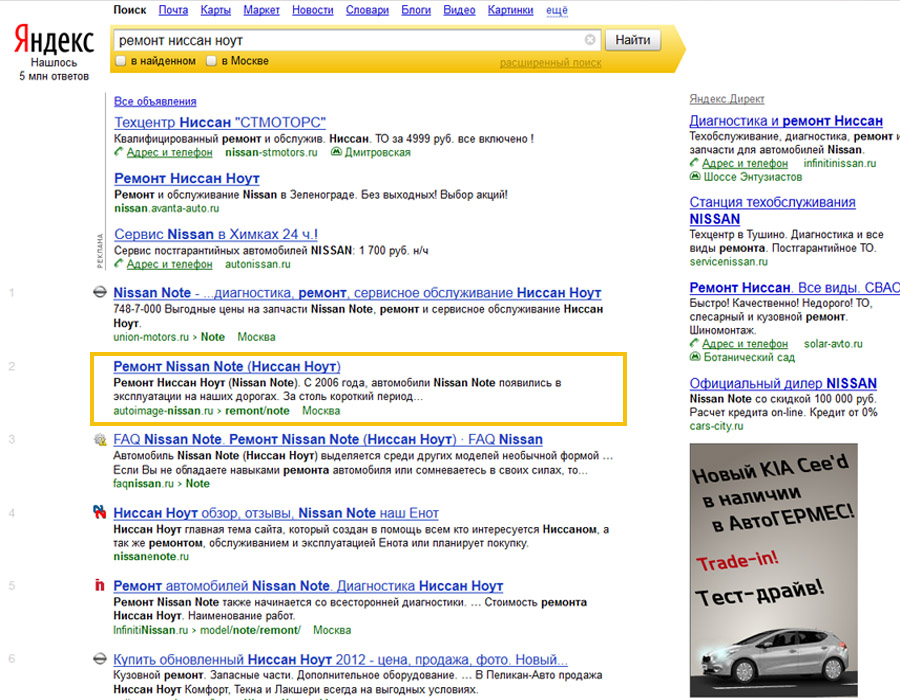Open result 'Ремонт Nissan Note (Ниссан Ноут)'
This screenshot has height=700, width=900.
[x=227, y=366]
